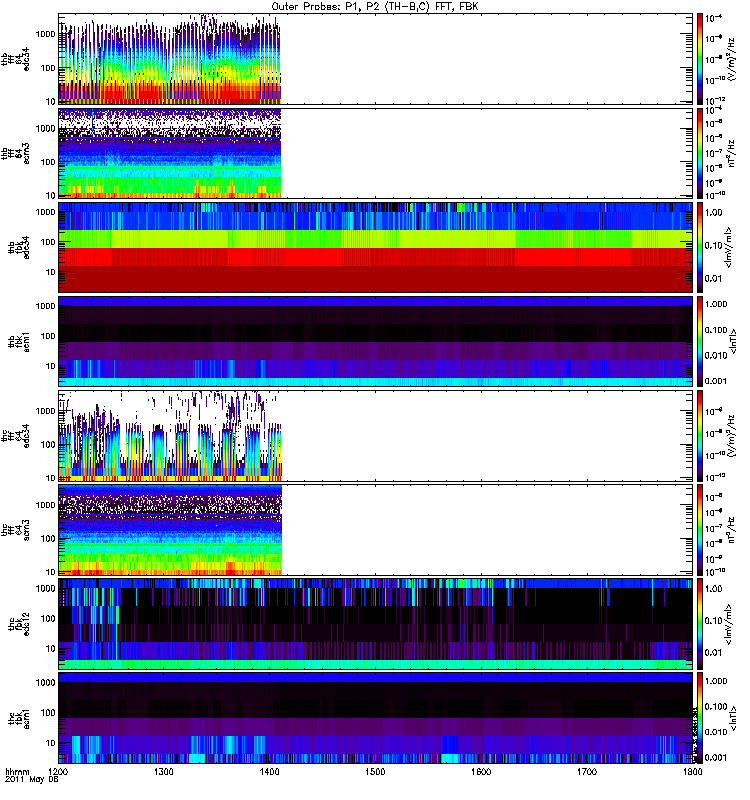Click the 1200 time axis label
750x800 pixels.
[x=58, y=771]
